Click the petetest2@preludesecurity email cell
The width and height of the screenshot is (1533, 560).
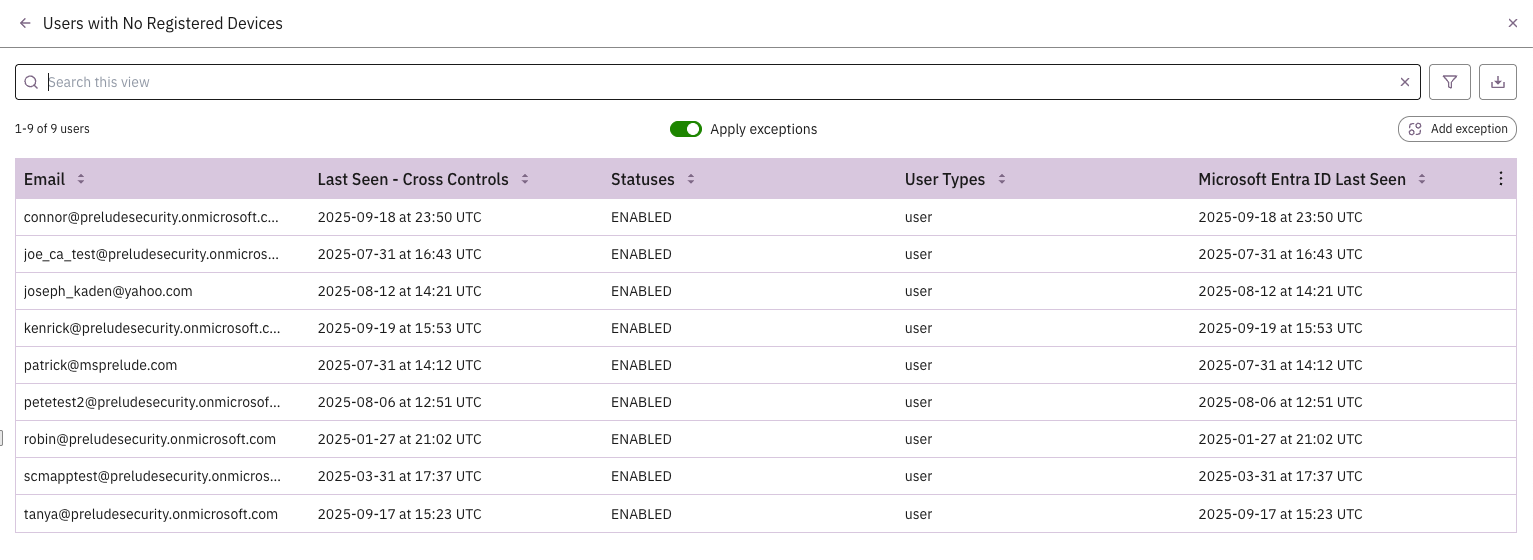coord(152,402)
